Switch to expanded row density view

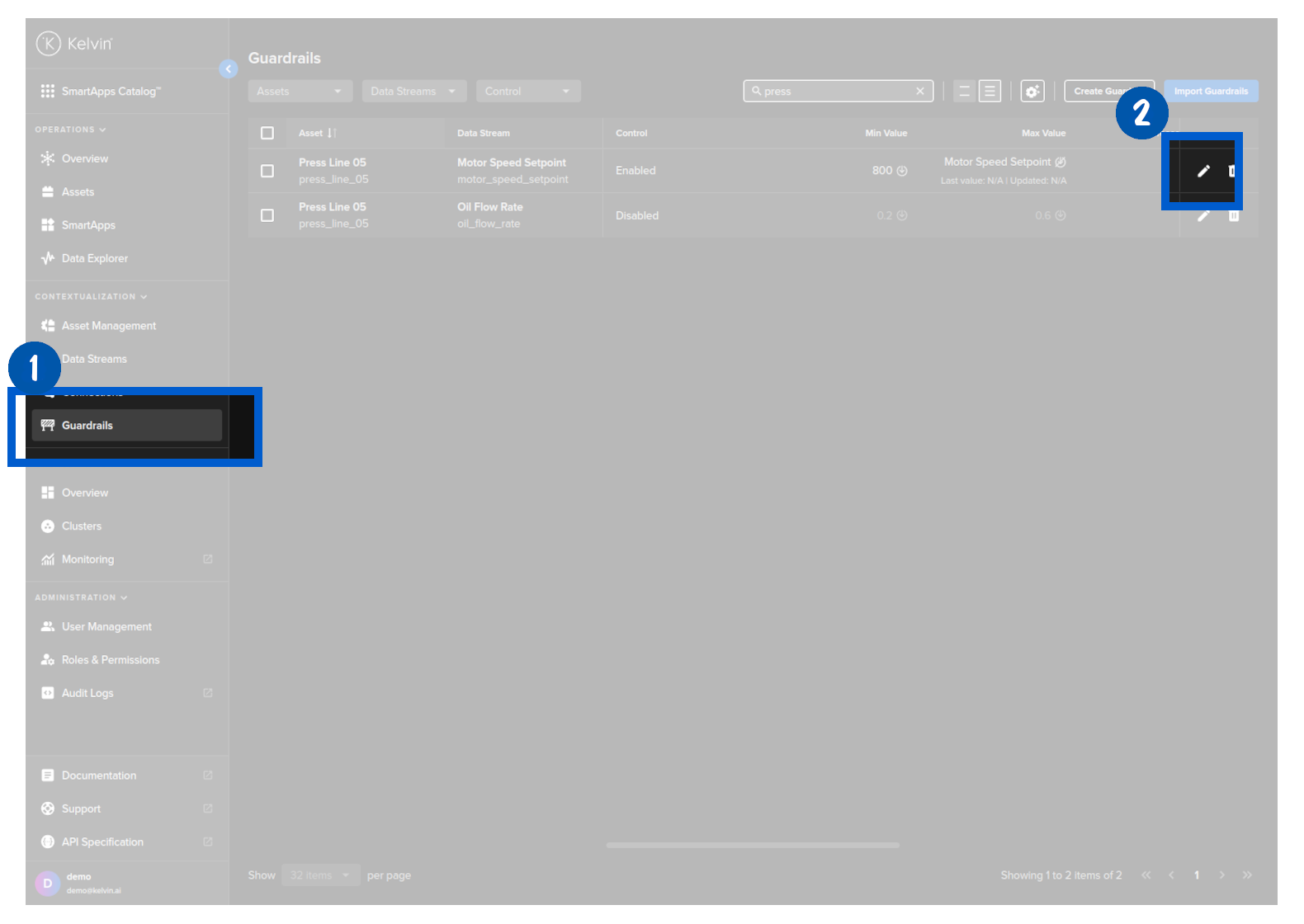pyautogui.click(x=990, y=92)
